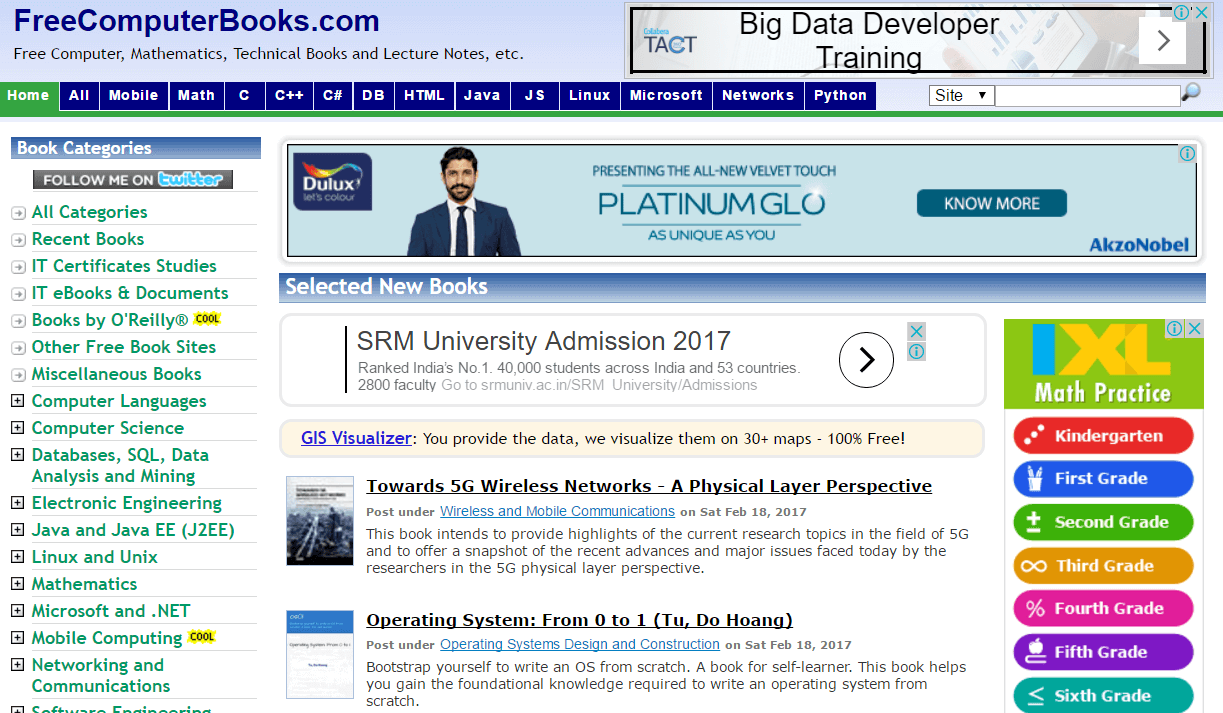
Task: Expand Databases, SQL, Data Analysis and Mining
Action: coord(17,455)
